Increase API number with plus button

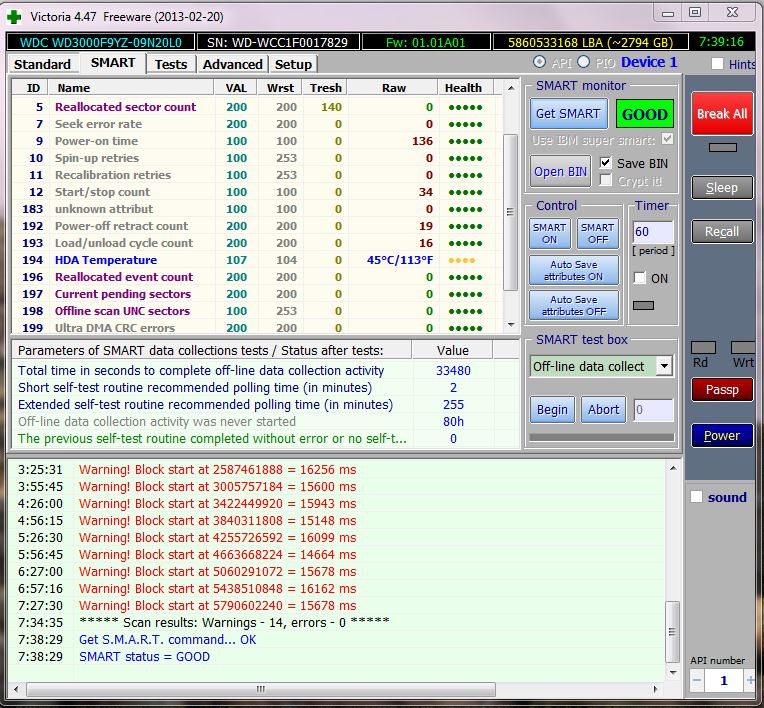click(x=750, y=680)
